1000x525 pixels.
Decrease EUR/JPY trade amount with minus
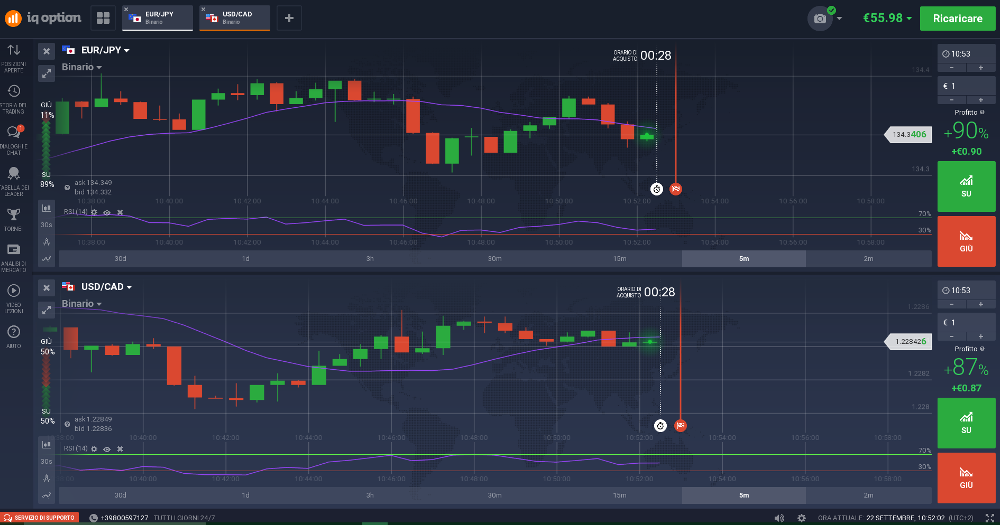point(952,100)
